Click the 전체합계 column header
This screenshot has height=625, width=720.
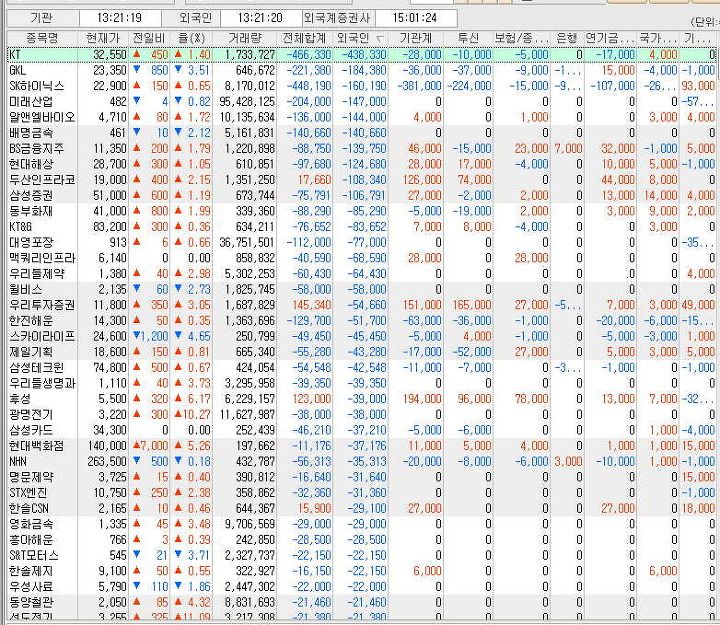click(304, 39)
